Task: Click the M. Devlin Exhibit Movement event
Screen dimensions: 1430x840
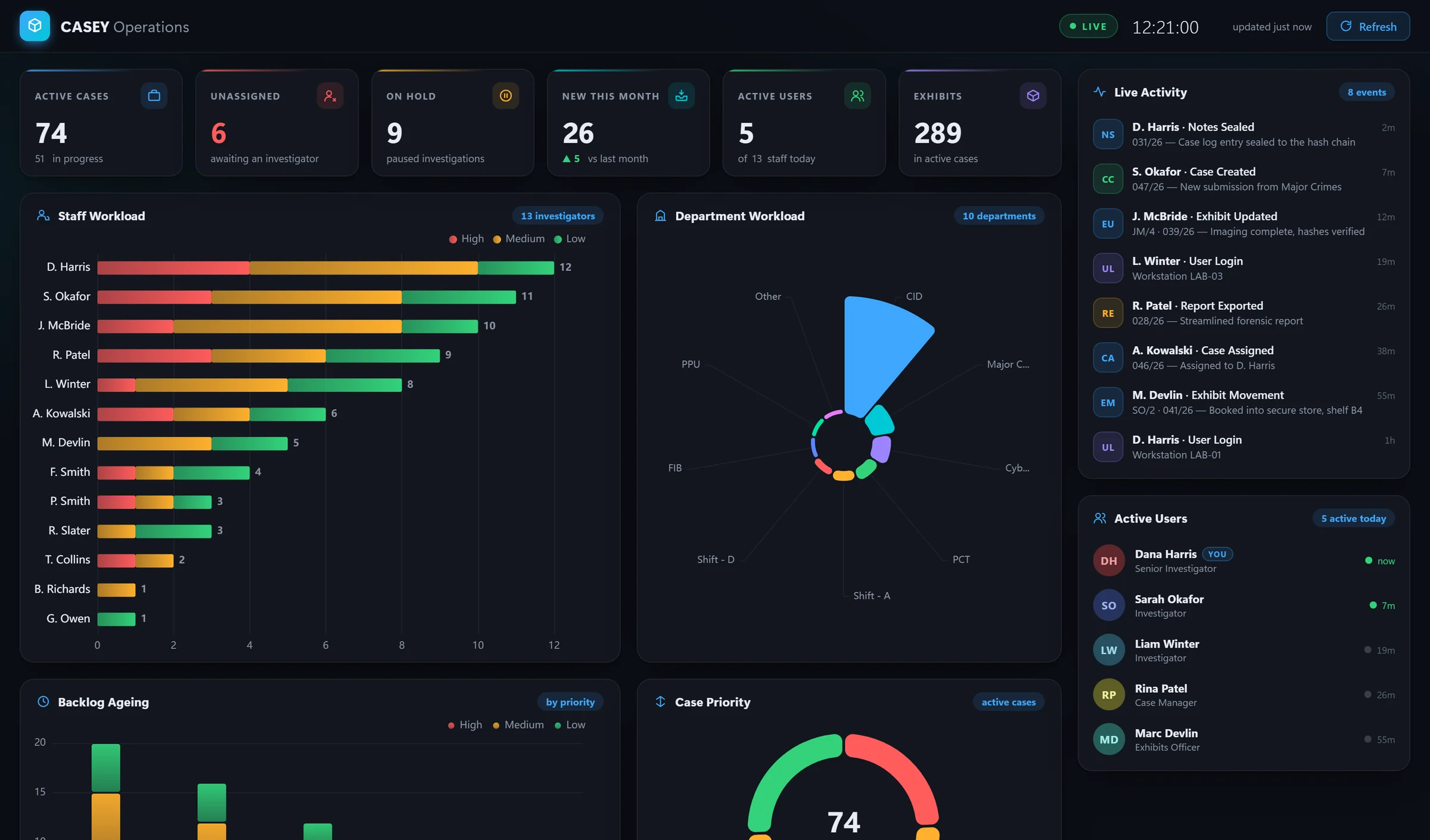Action: [1244, 403]
